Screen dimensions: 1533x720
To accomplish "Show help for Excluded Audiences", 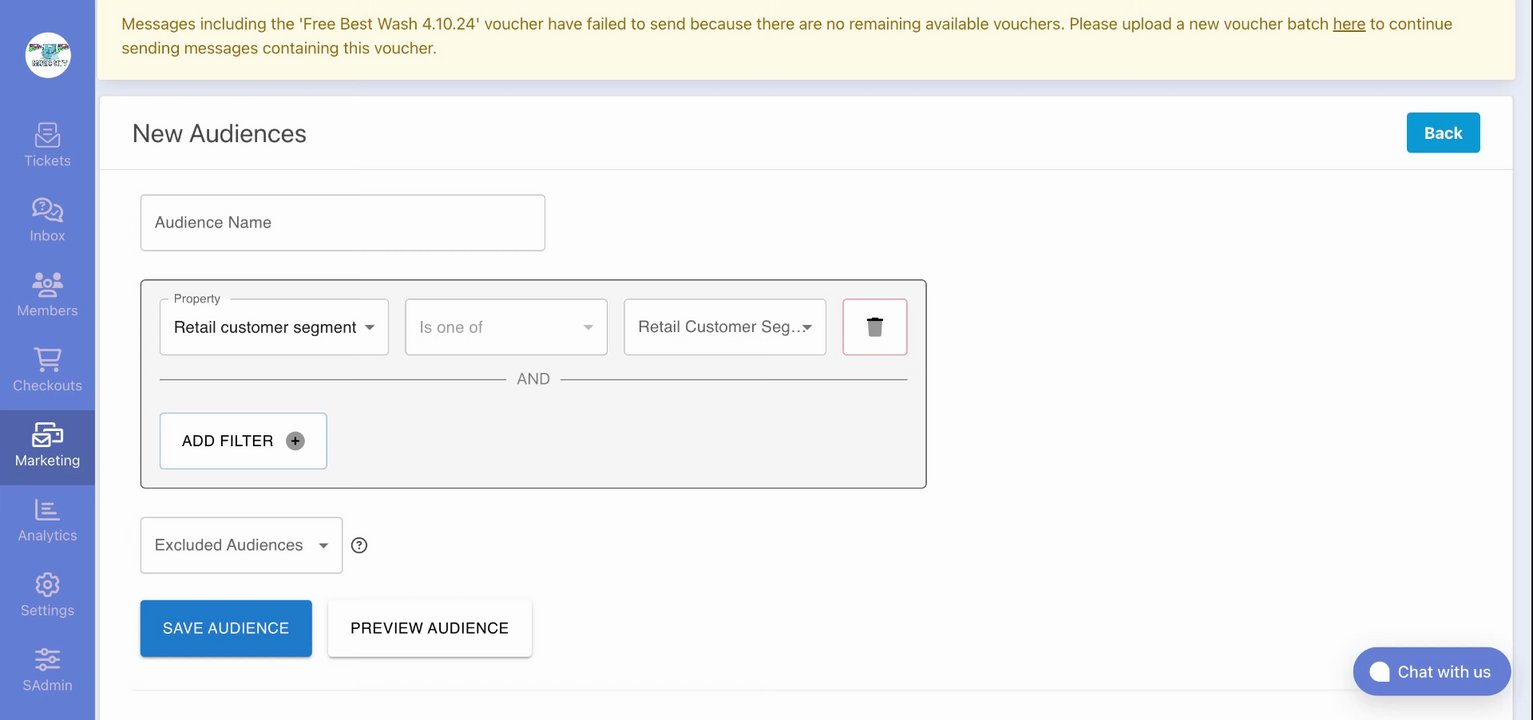I will coord(360,545).
